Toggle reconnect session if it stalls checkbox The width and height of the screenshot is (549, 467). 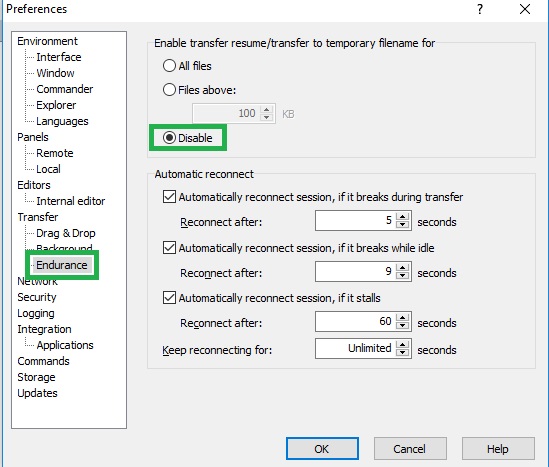point(169,298)
